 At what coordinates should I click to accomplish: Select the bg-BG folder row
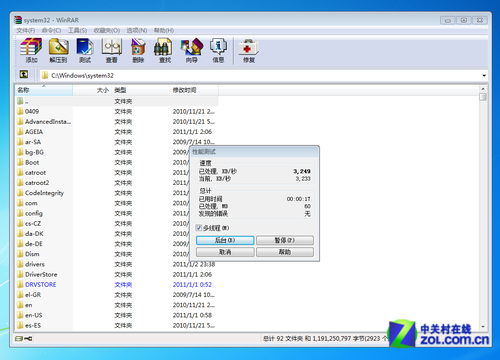tap(103, 152)
